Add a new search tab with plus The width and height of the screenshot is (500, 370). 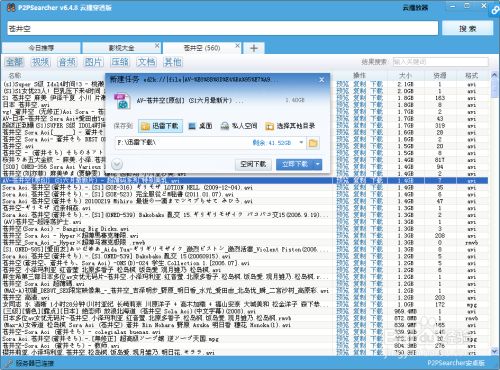(254, 48)
